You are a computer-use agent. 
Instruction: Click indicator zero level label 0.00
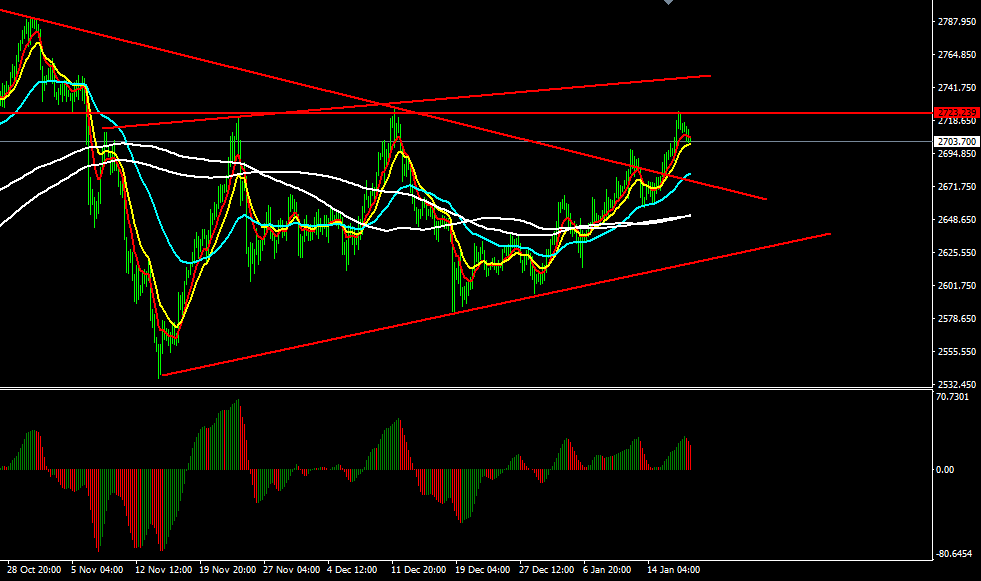(945, 470)
